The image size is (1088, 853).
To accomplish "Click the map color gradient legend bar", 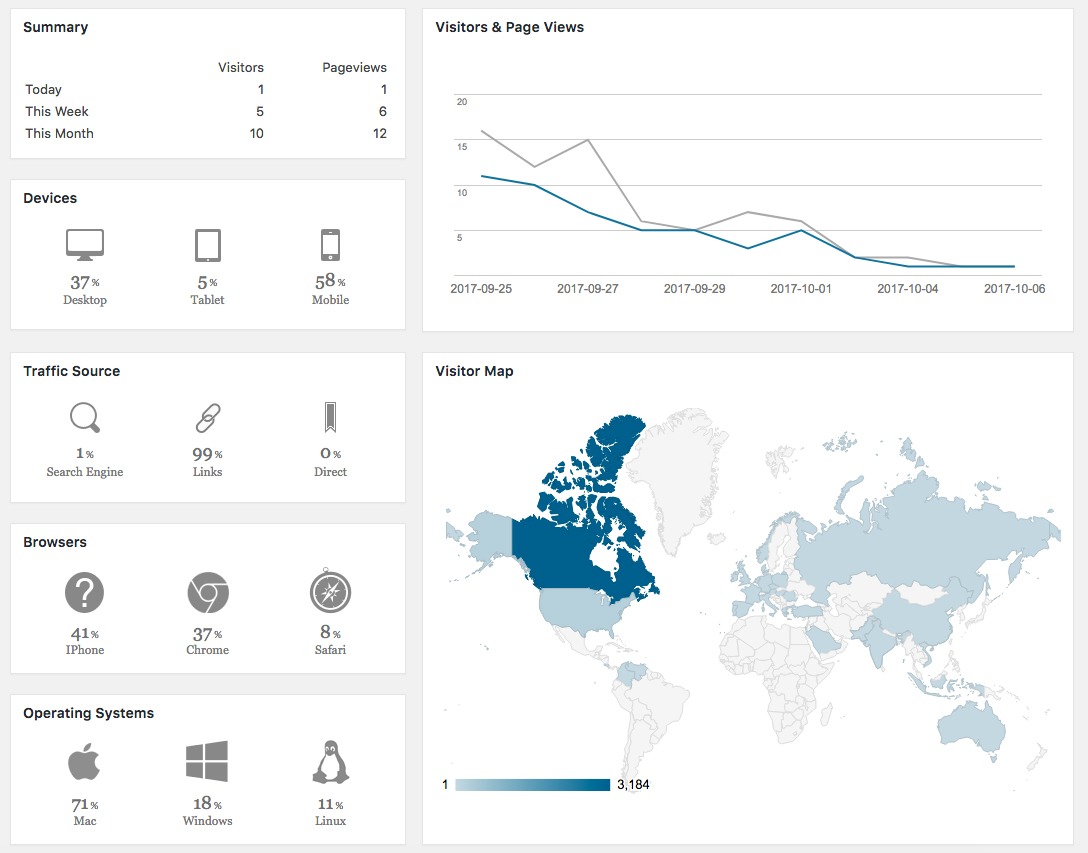I will tap(532, 785).
